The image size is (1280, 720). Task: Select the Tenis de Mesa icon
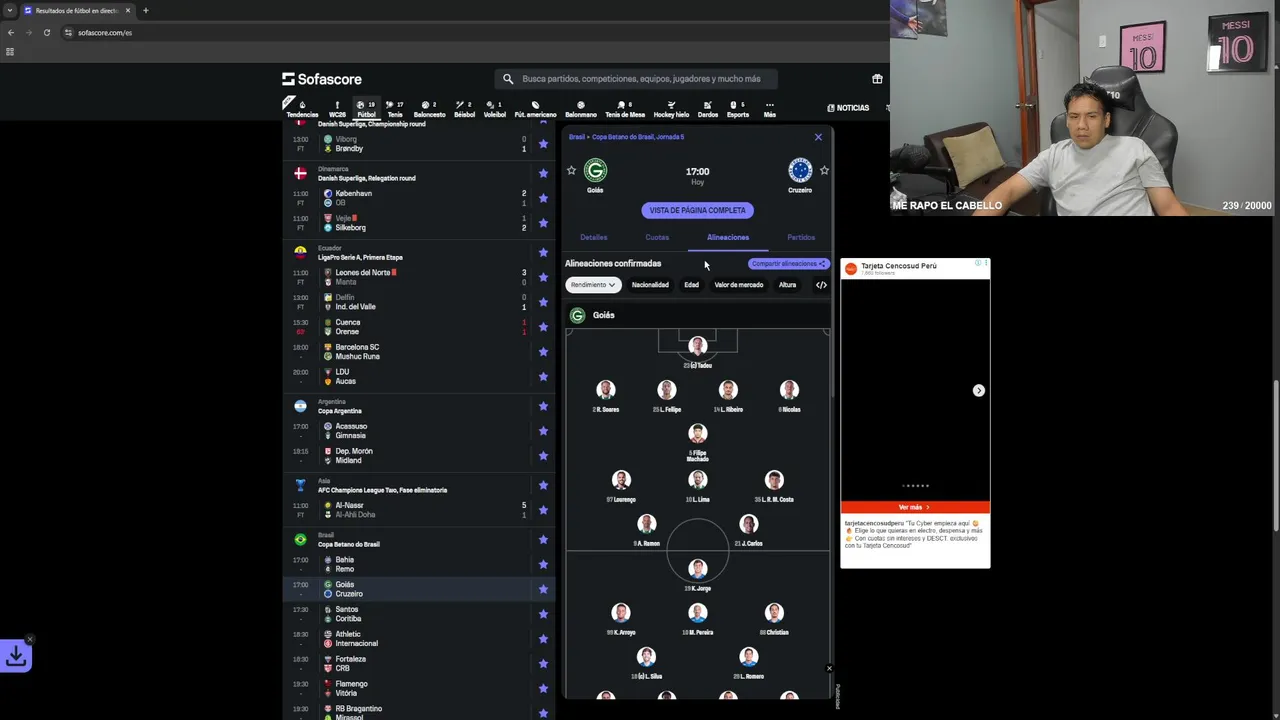tap(624, 109)
